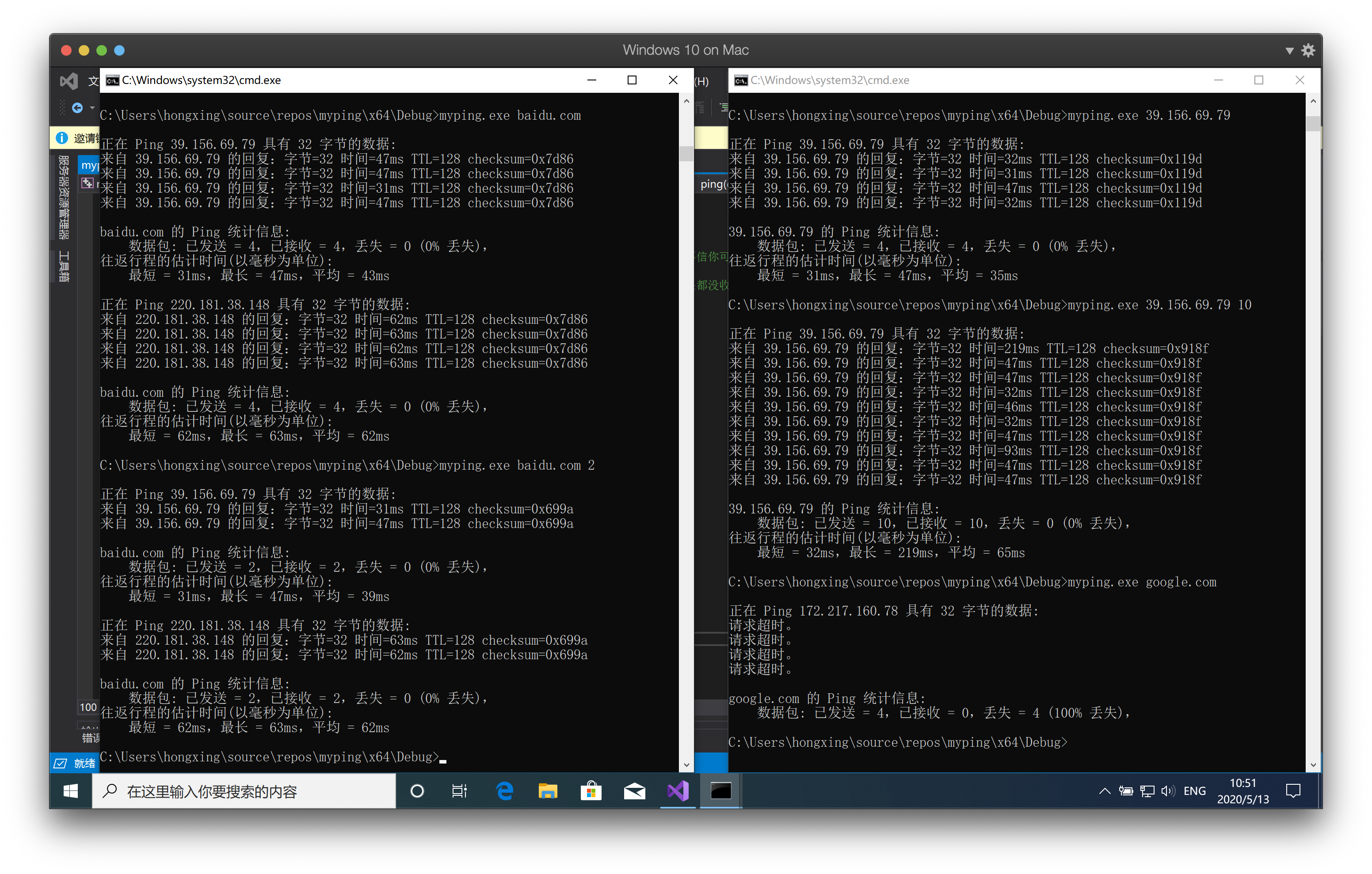Viewport: 1372px width, 874px height.
Task: Open the Action Center notifications icon
Action: click(x=1293, y=791)
